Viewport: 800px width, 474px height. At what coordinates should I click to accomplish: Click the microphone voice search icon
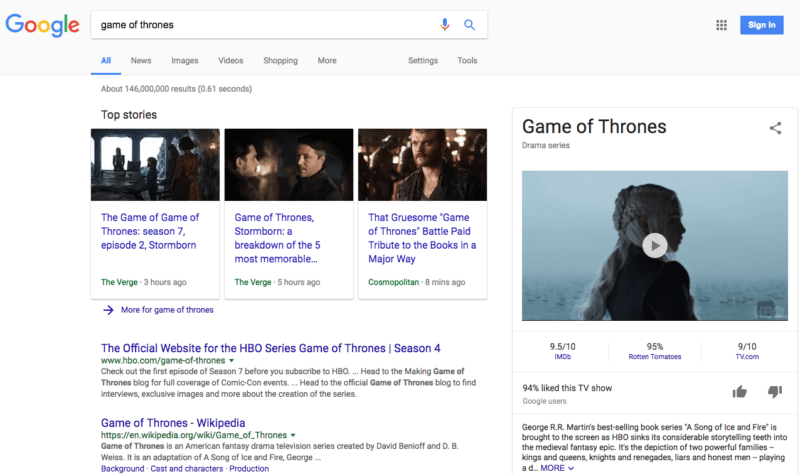(445, 25)
